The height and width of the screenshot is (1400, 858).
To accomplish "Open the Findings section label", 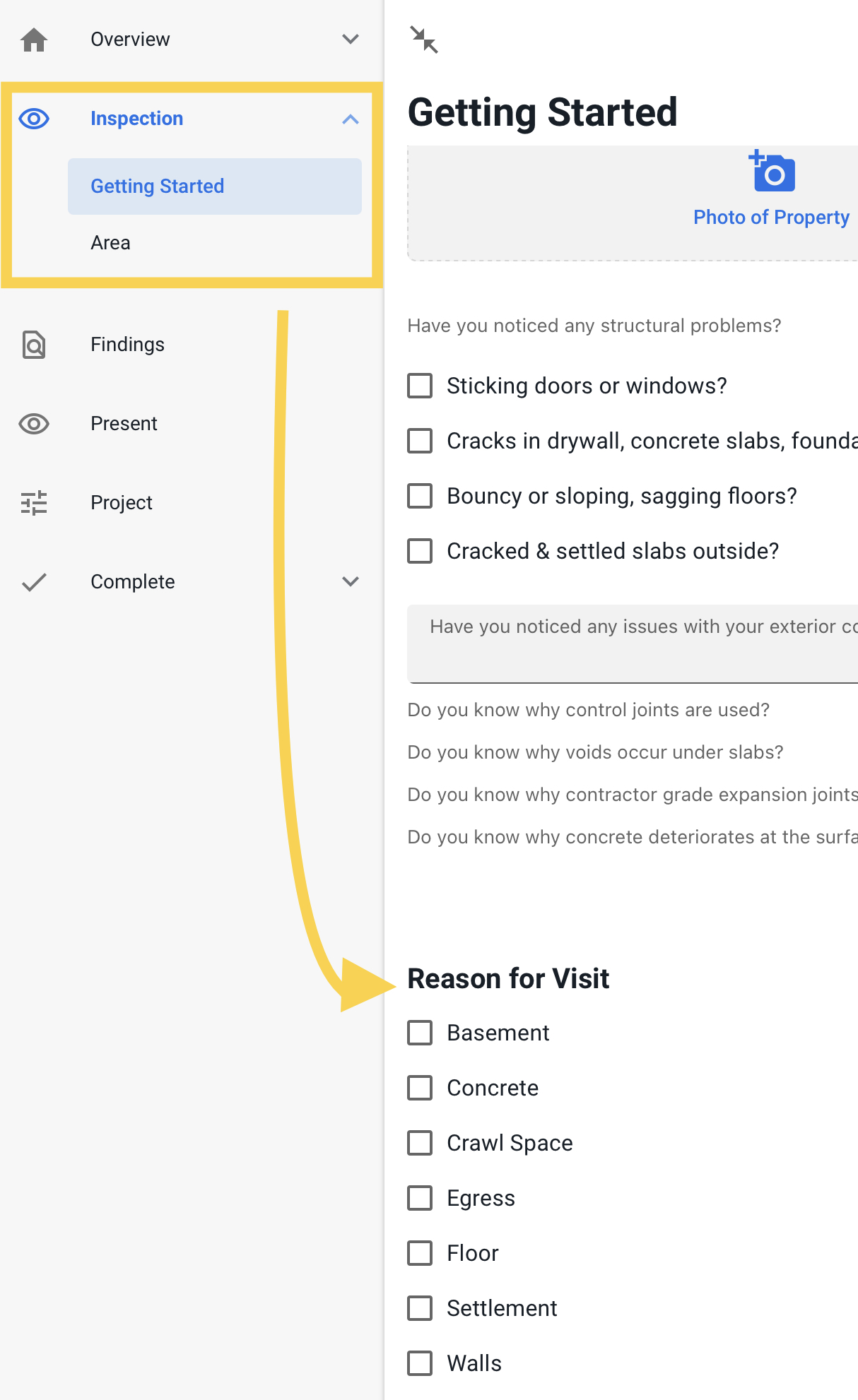I will pyautogui.click(x=127, y=345).
